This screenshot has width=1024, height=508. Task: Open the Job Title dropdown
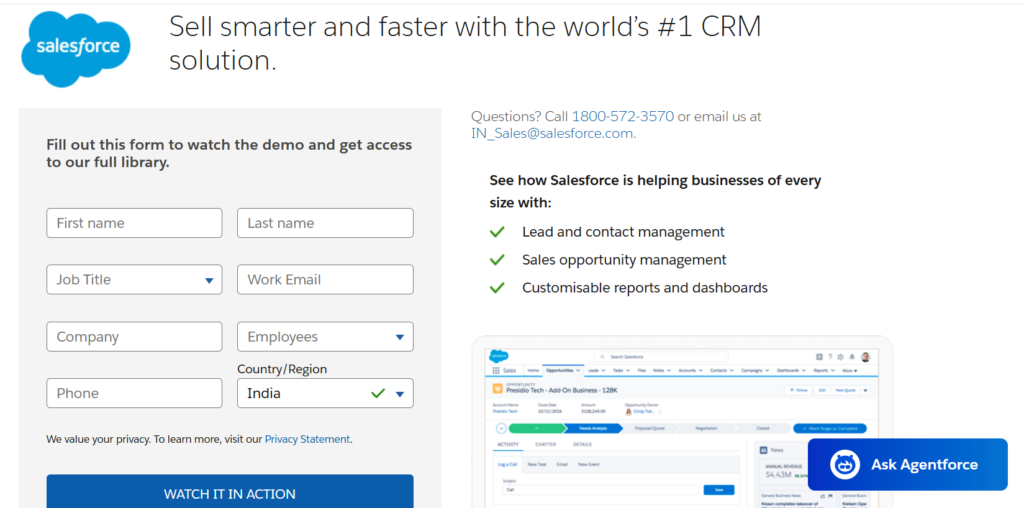pyautogui.click(x=135, y=279)
